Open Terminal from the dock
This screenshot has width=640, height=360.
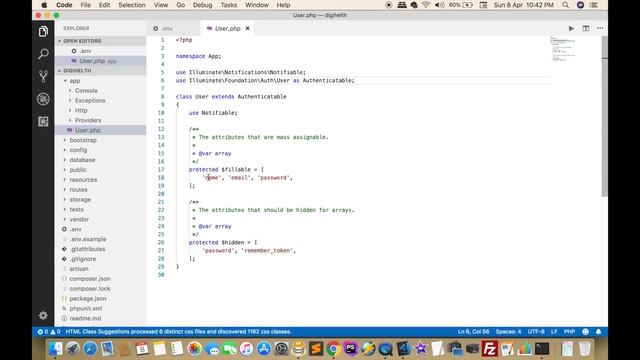click(x=542, y=349)
